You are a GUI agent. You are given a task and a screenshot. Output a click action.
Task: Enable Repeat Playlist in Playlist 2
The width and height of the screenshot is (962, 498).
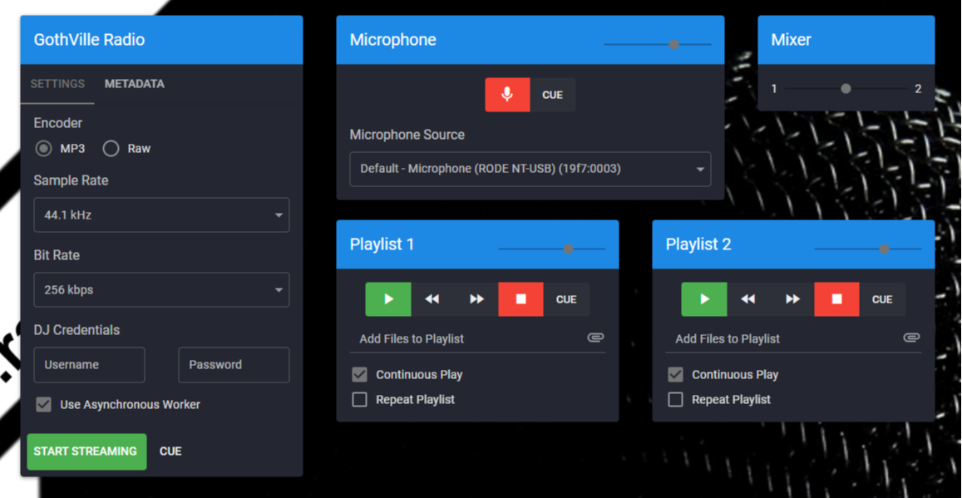[675, 400]
